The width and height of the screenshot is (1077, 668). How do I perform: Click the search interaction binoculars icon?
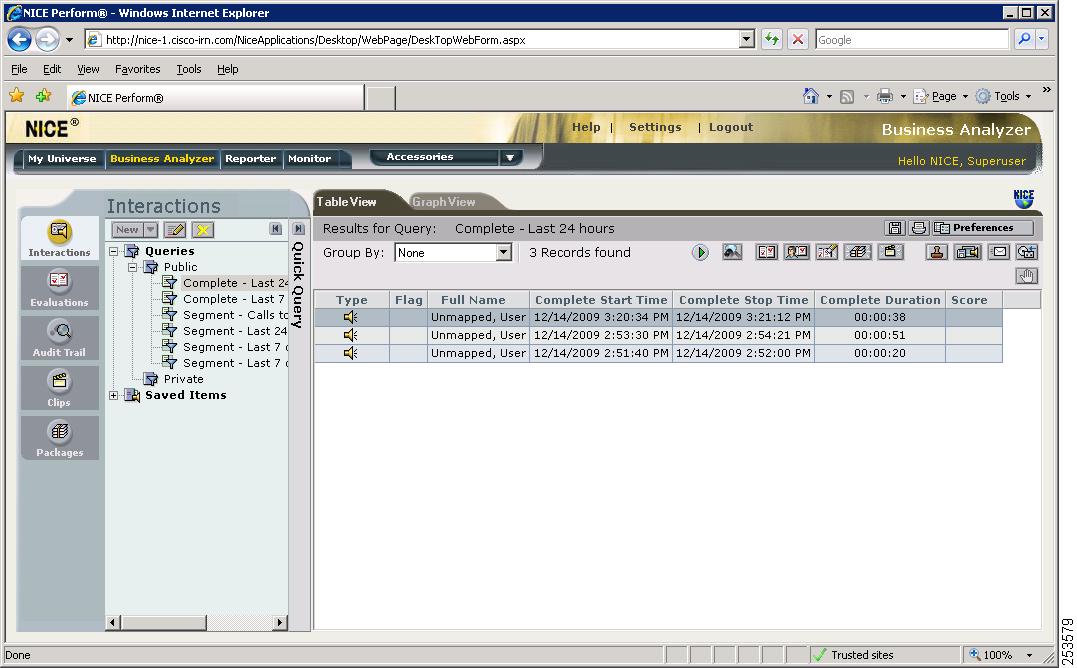click(x=732, y=252)
